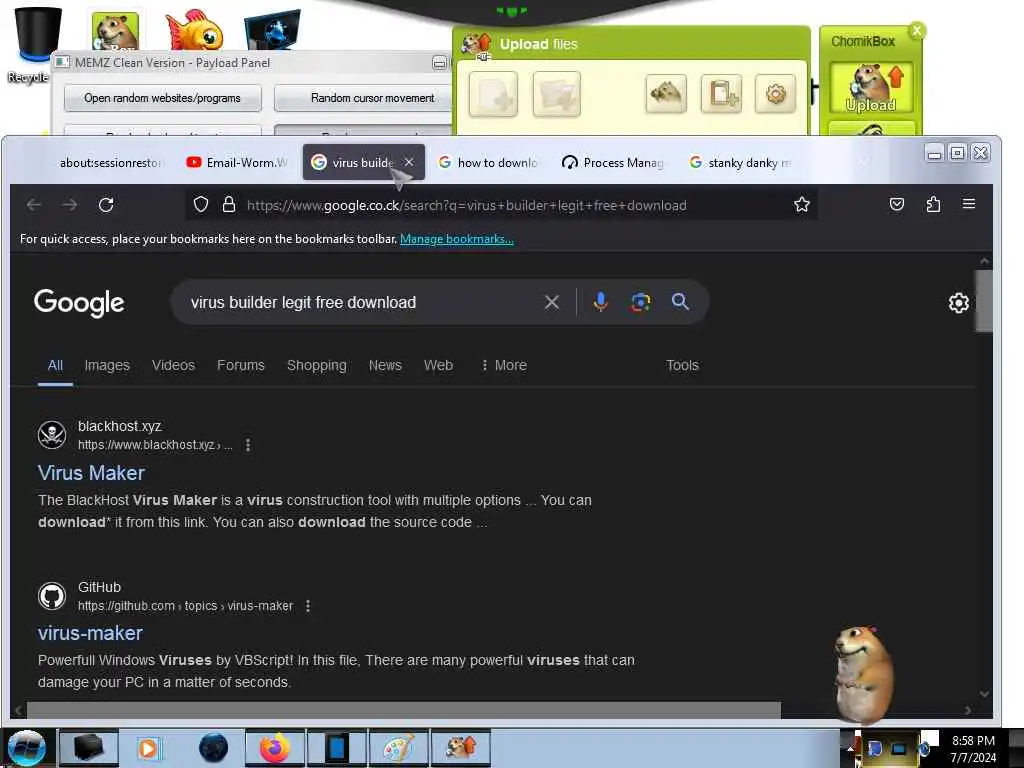The height and width of the screenshot is (768, 1024).
Task: Go back with the browser back arrow
Action: pos(34,205)
